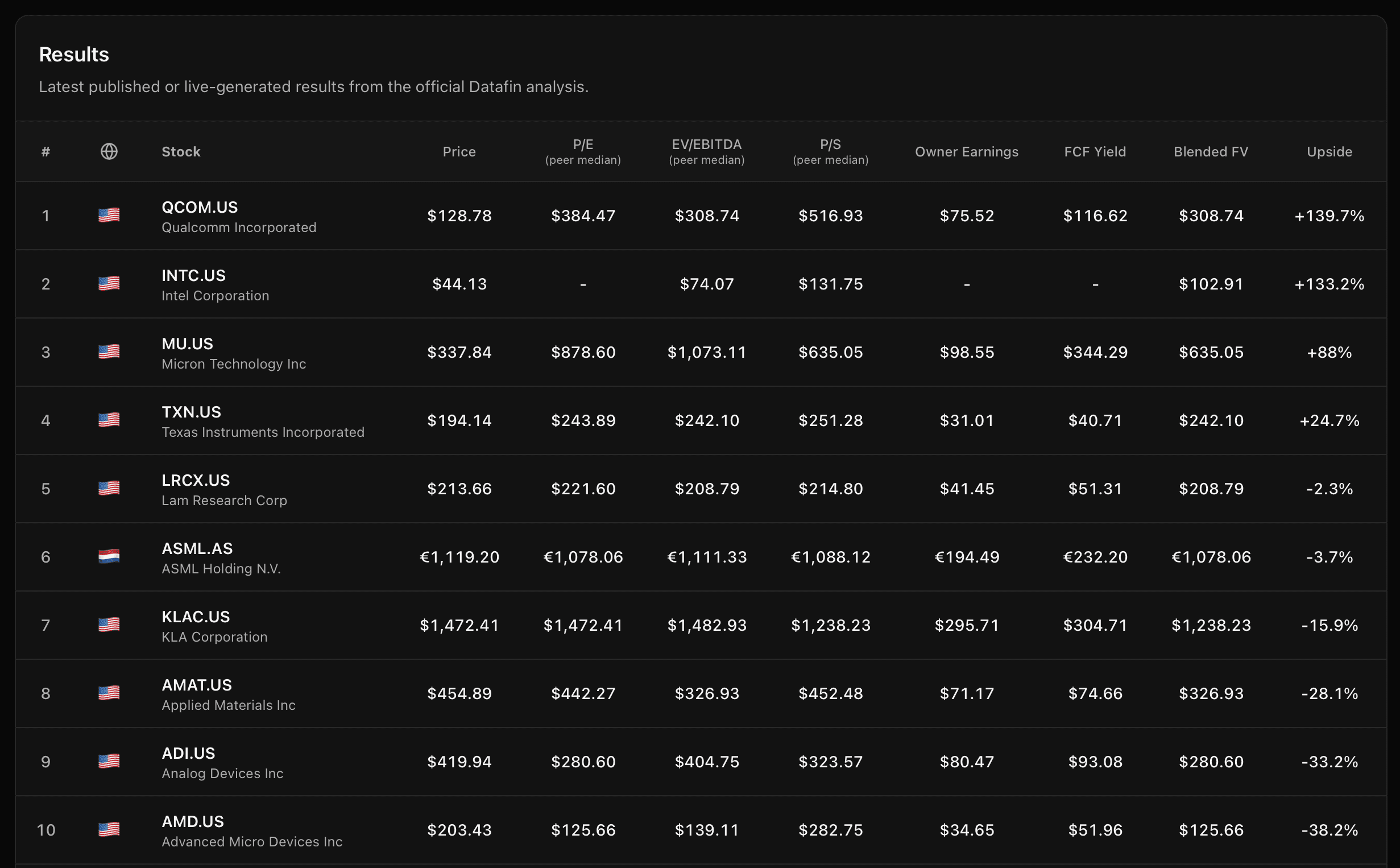
Task: Open the AMAT.US ticker link
Action: (x=197, y=685)
